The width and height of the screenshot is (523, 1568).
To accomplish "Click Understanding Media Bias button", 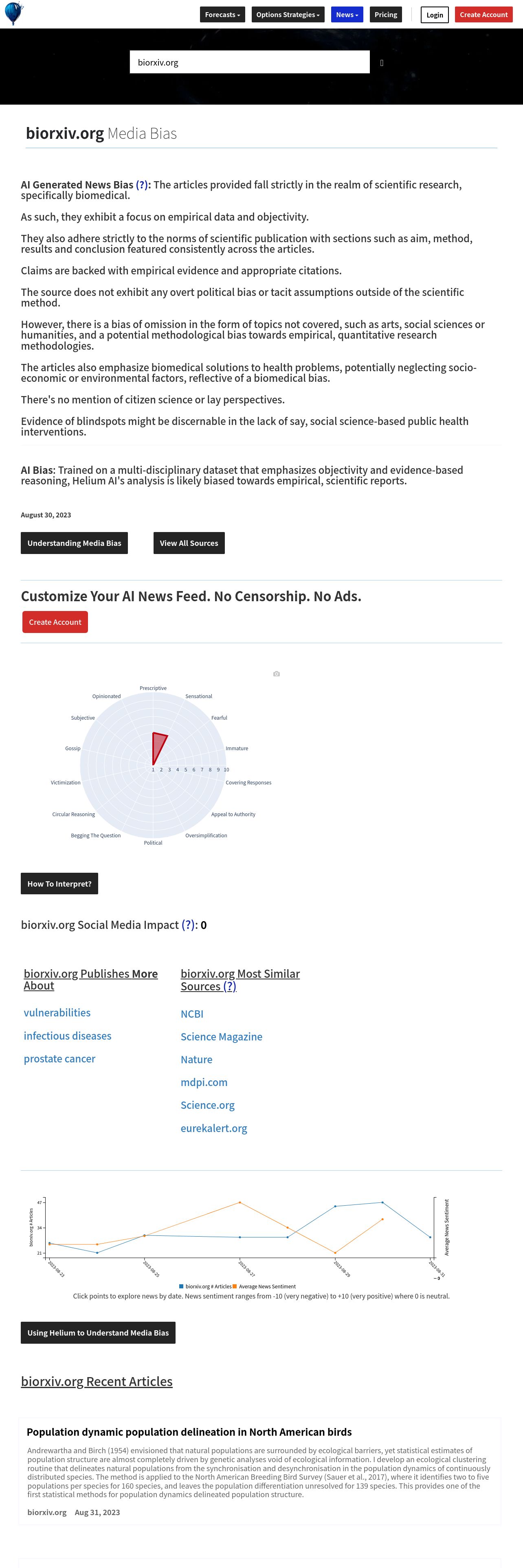I will (x=74, y=543).
